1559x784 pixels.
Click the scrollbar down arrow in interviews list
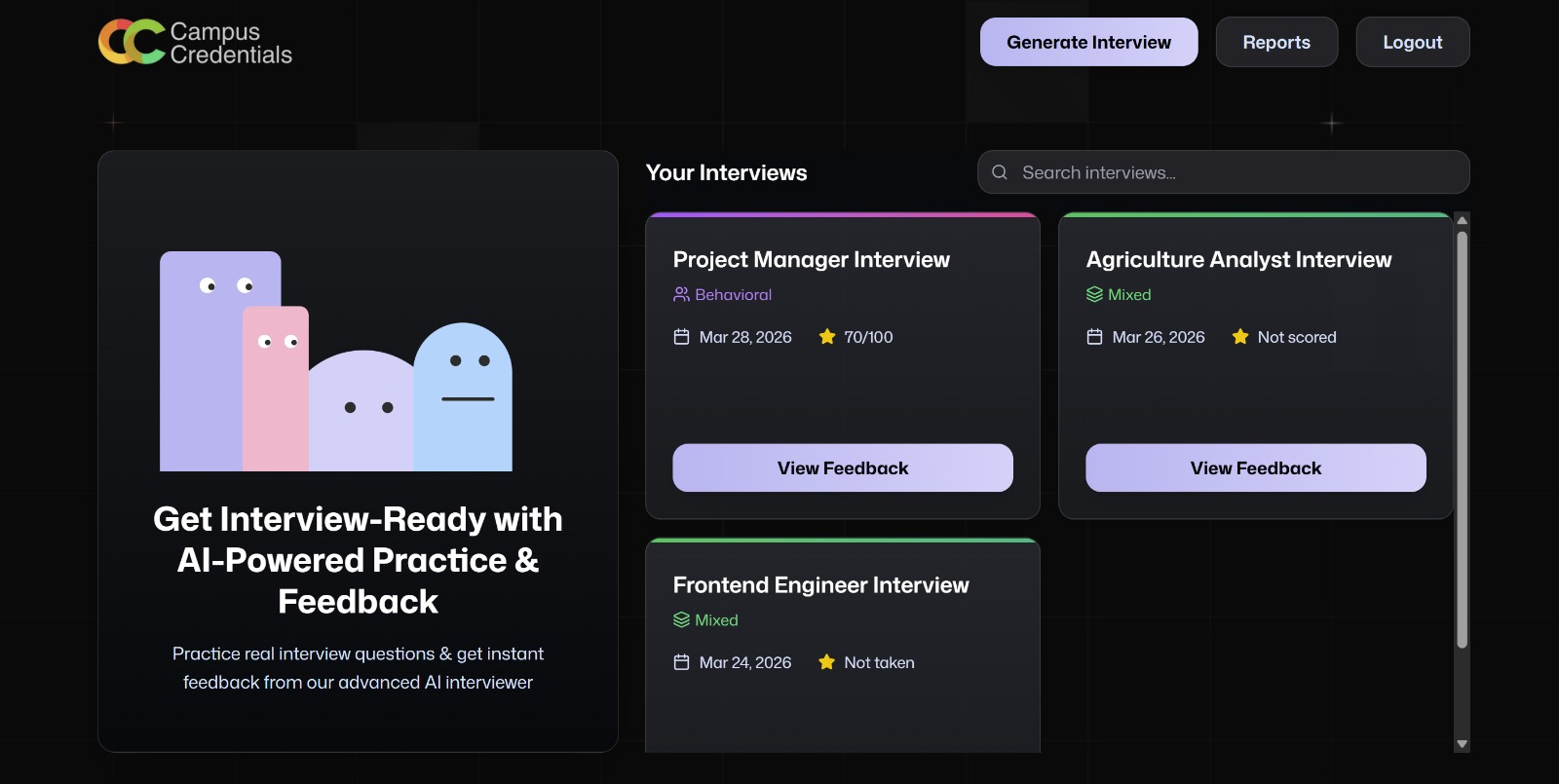coord(1462,744)
